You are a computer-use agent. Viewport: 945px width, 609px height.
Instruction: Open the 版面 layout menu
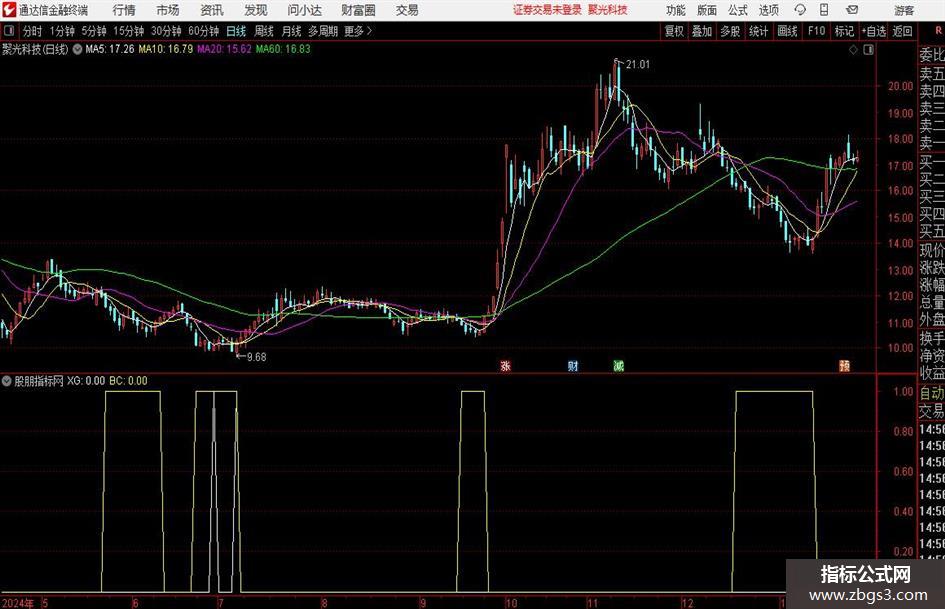tap(706, 10)
